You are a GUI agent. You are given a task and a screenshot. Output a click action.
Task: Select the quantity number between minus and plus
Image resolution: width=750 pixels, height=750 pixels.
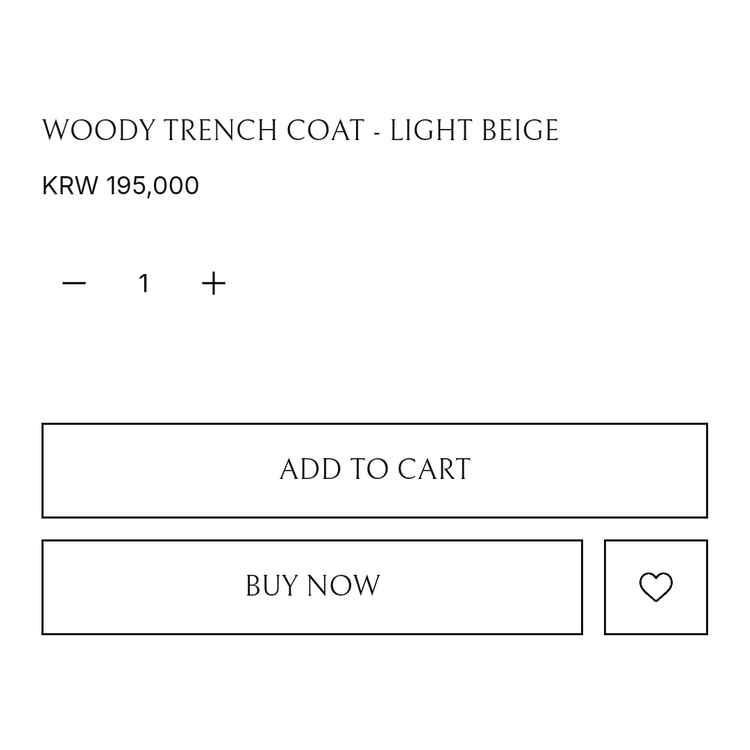(x=144, y=284)
